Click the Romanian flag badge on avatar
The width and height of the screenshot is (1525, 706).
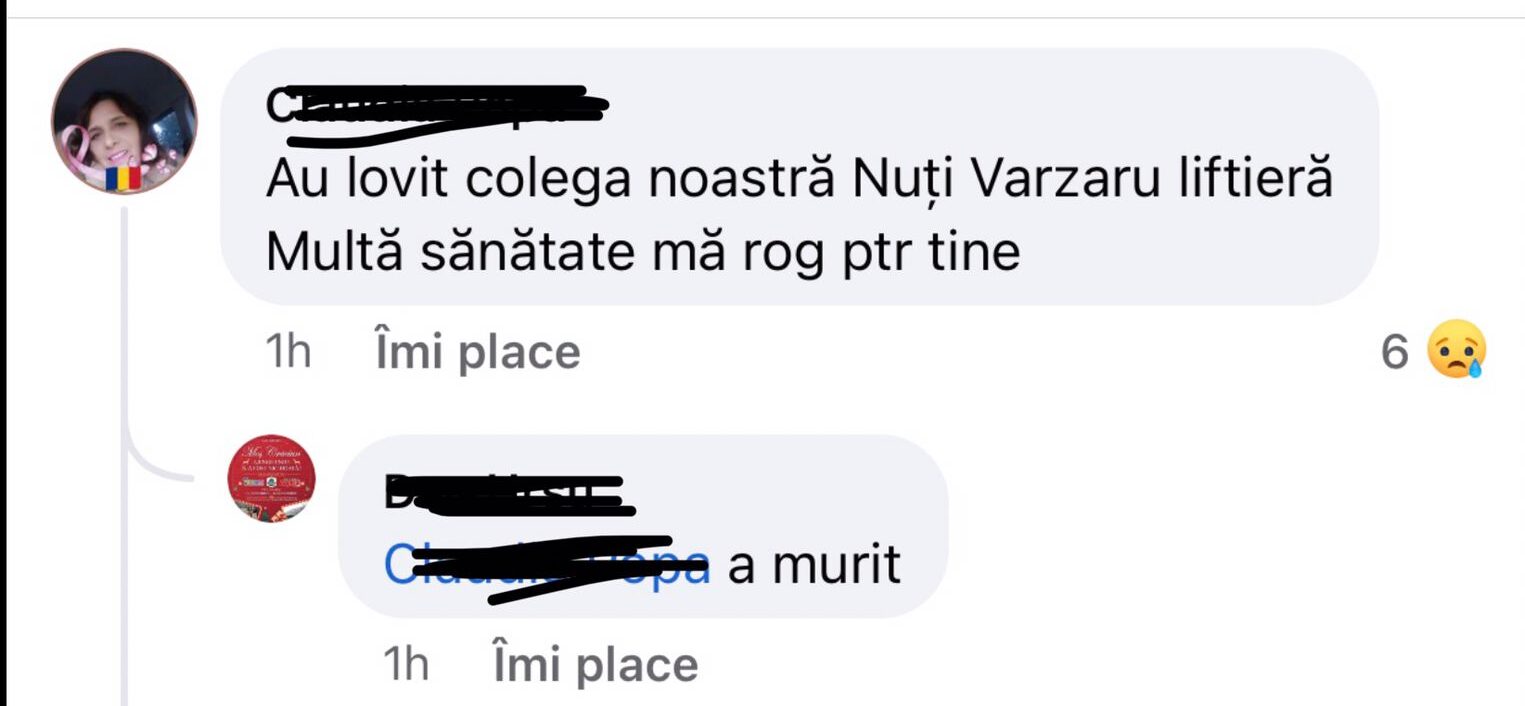(x=123, y=179)
